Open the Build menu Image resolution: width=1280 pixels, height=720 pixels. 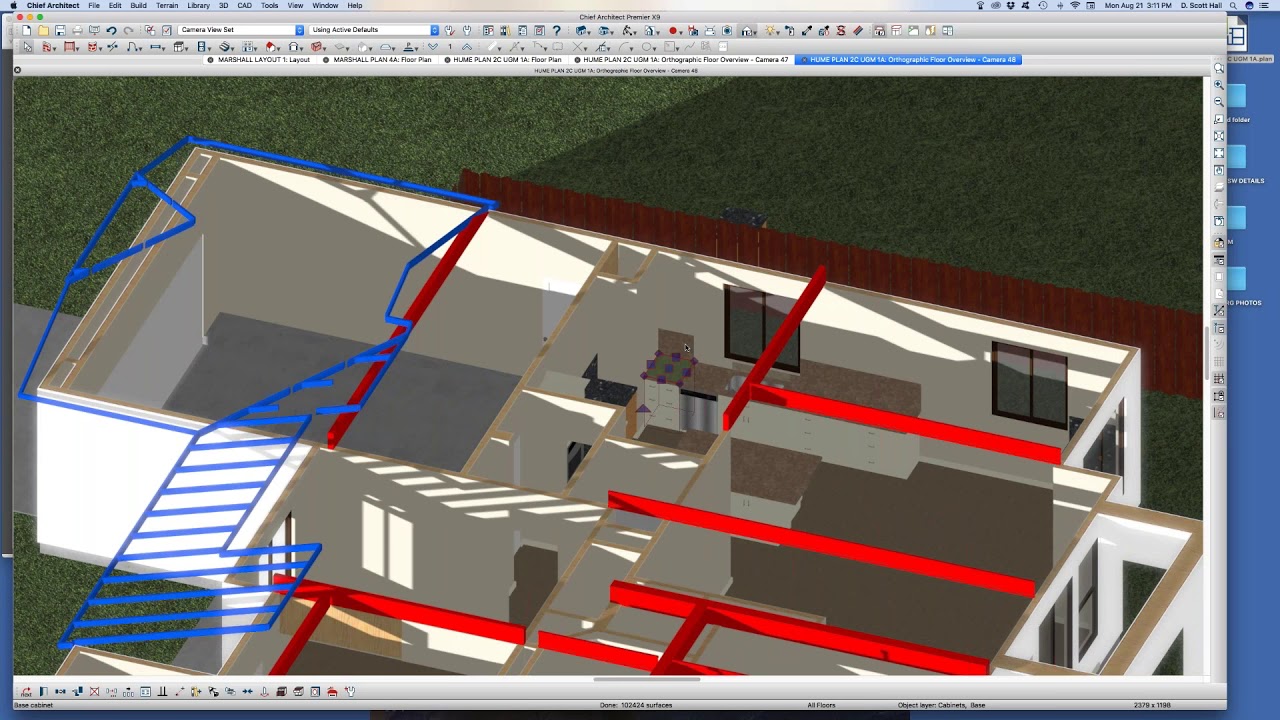click(x=138, y=6)
